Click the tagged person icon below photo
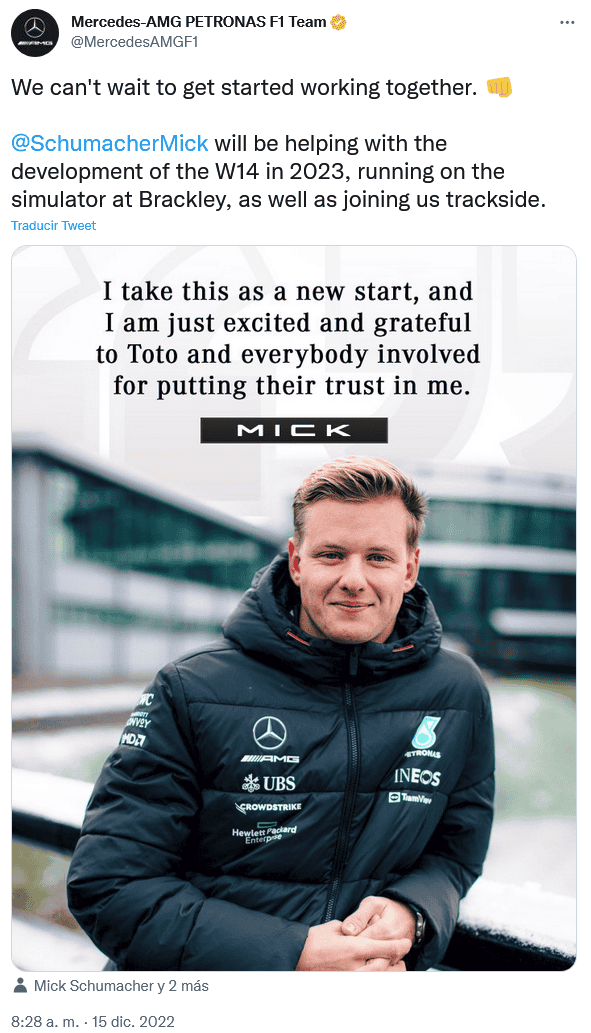 click(20, 986)
